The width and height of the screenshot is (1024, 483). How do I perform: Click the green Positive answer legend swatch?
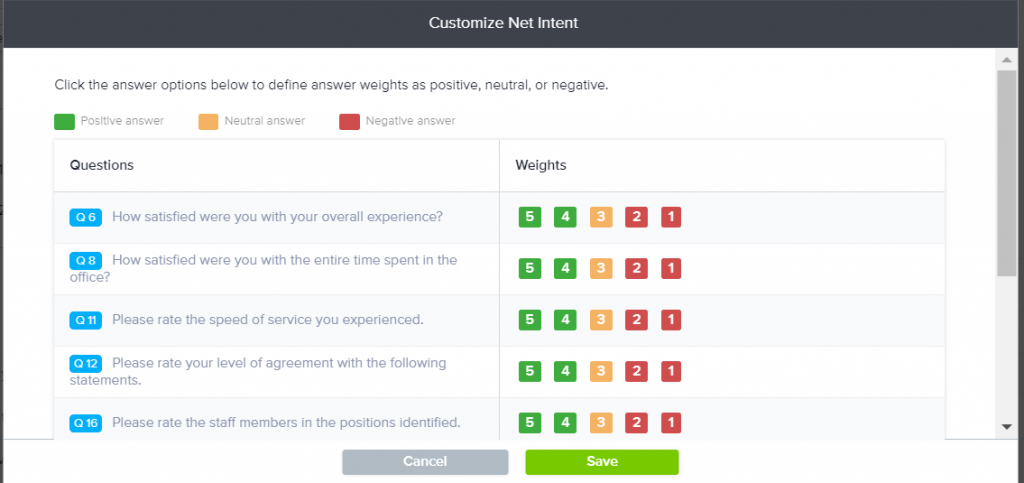[x=64, y=122]
